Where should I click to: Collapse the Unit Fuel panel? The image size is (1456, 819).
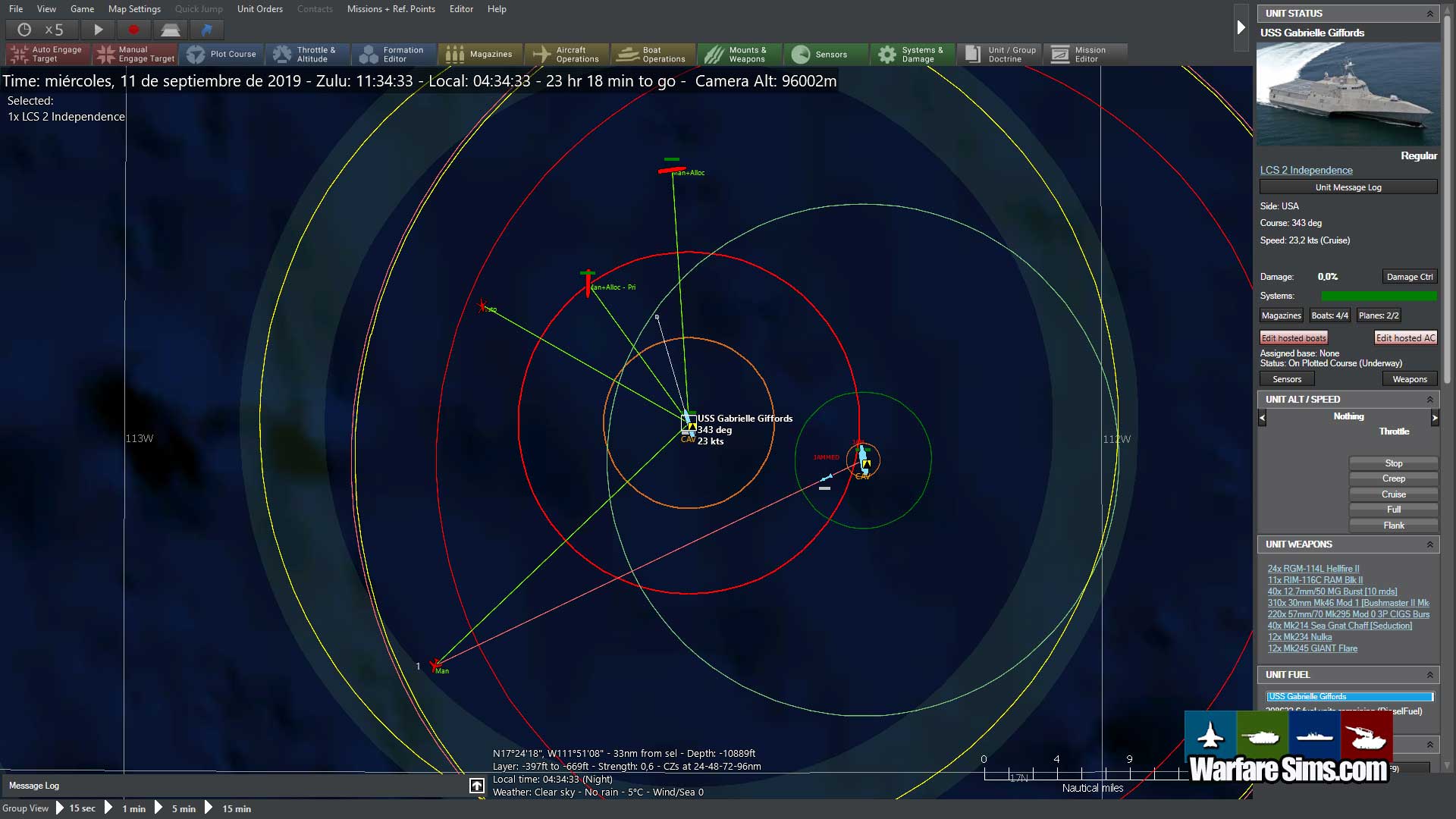tap(1429, 675)
